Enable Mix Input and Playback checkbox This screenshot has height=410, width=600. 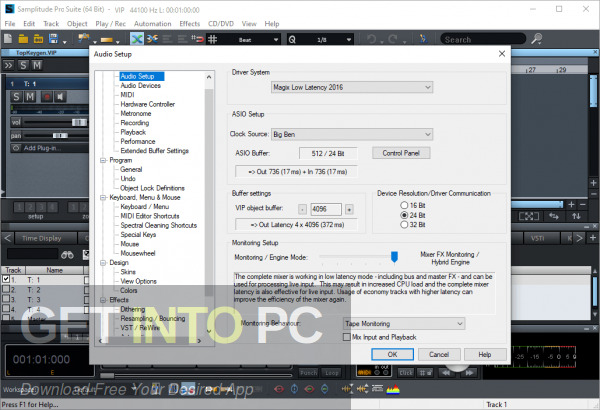pos(347,337)
